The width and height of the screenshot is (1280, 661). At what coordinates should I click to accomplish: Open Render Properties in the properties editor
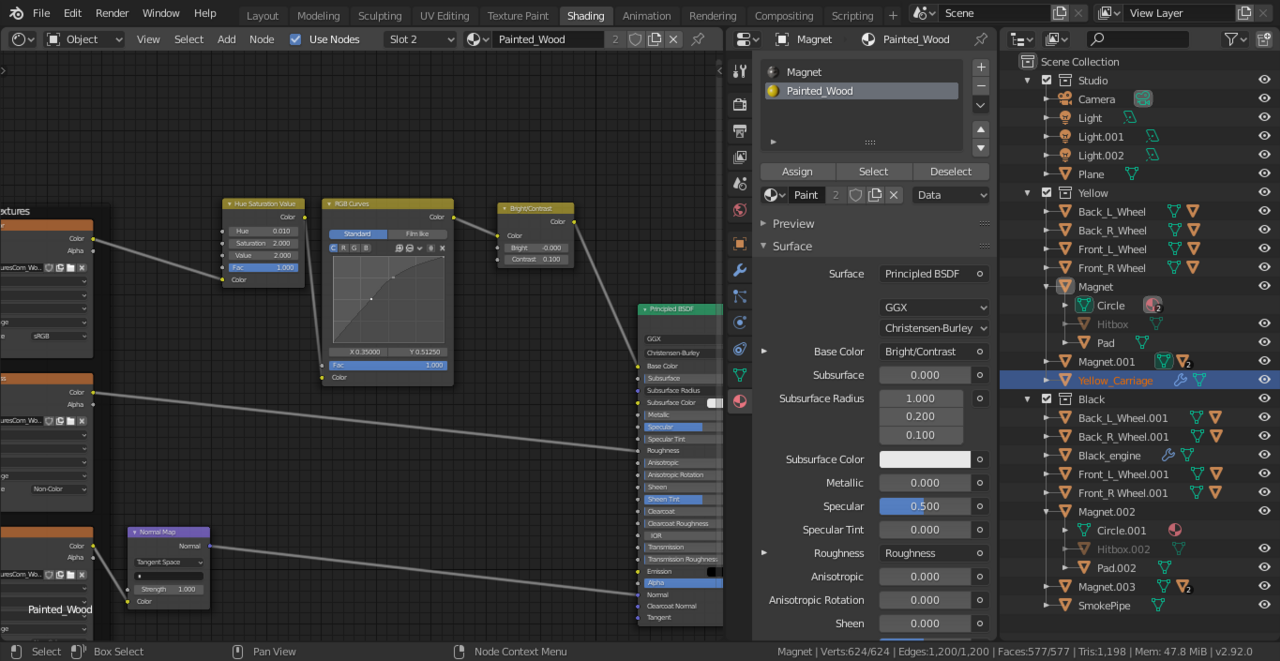click(738, 104)
